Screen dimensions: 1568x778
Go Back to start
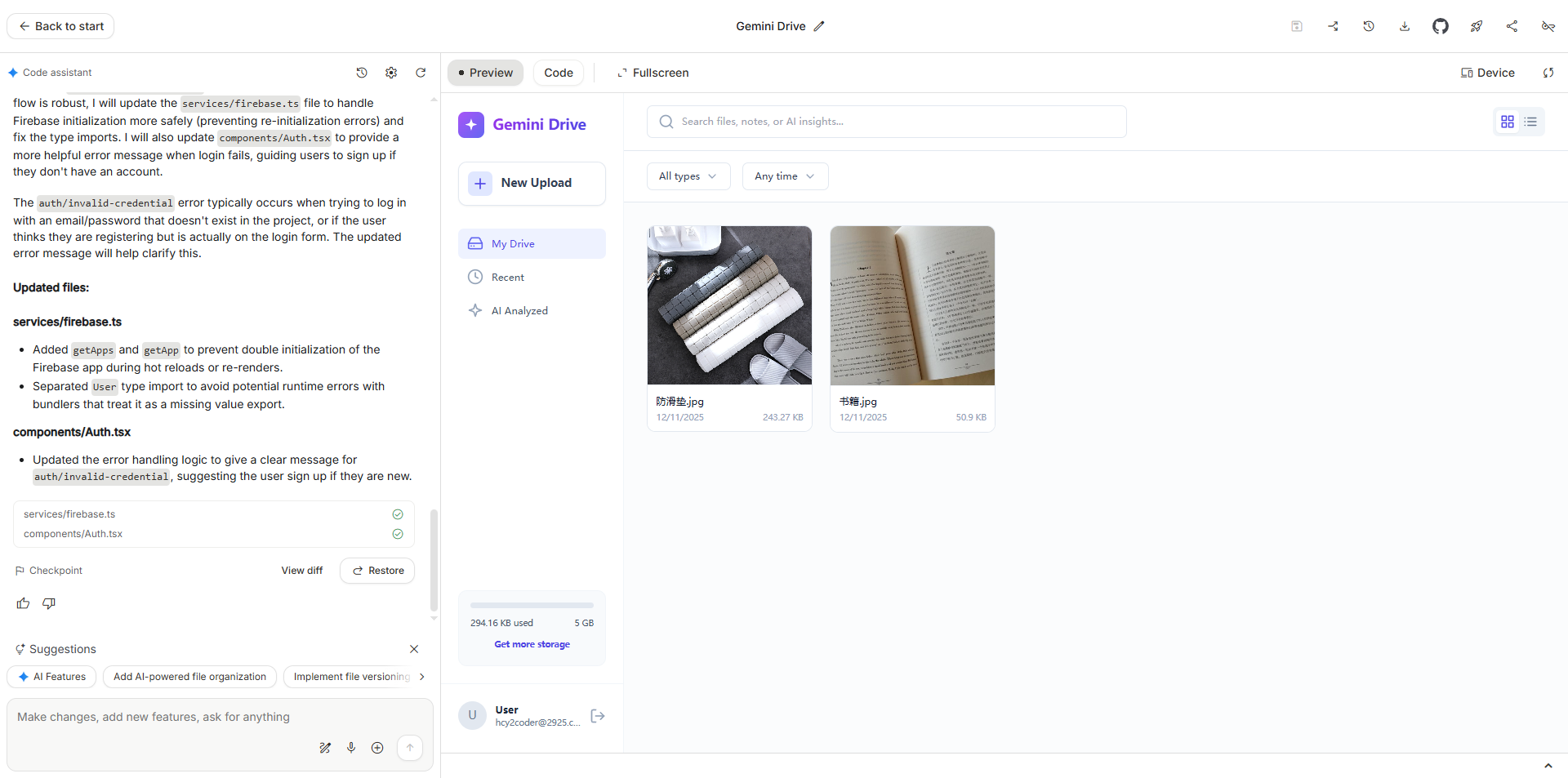click(x=60, y=26)
